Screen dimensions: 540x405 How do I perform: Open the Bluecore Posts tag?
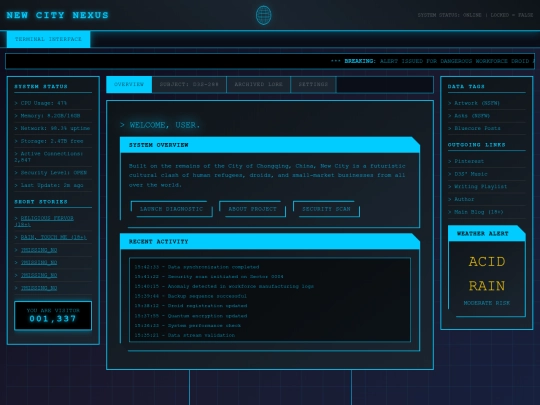coord(477,128)
